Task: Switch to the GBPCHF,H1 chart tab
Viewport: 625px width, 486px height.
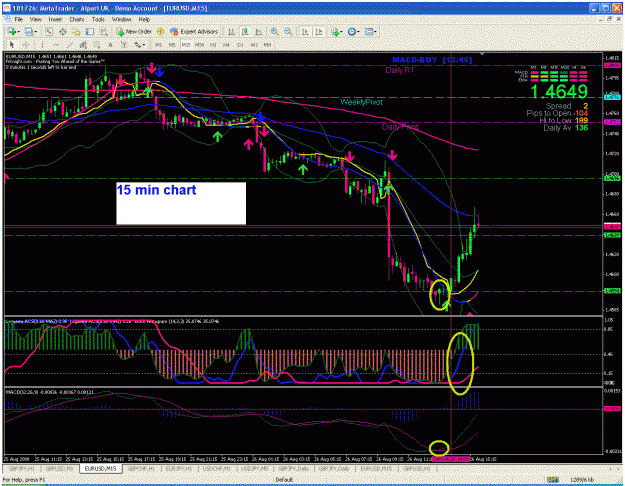Action: coord(141,468)
